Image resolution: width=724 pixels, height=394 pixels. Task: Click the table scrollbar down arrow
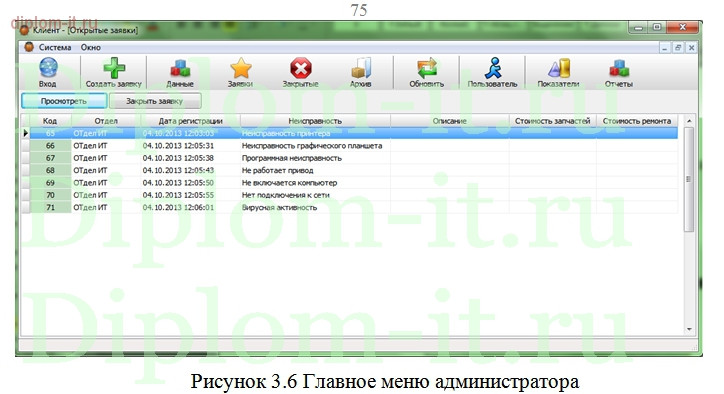point(689,329)
